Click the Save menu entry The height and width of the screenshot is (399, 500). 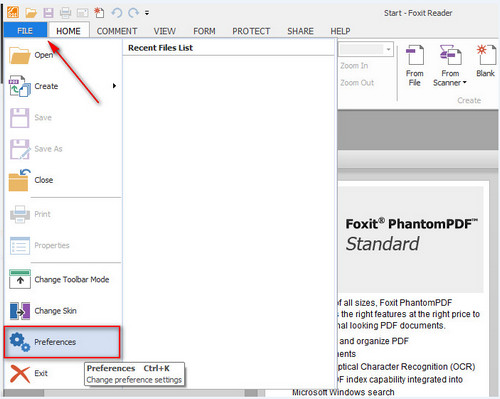pos(63,117)
